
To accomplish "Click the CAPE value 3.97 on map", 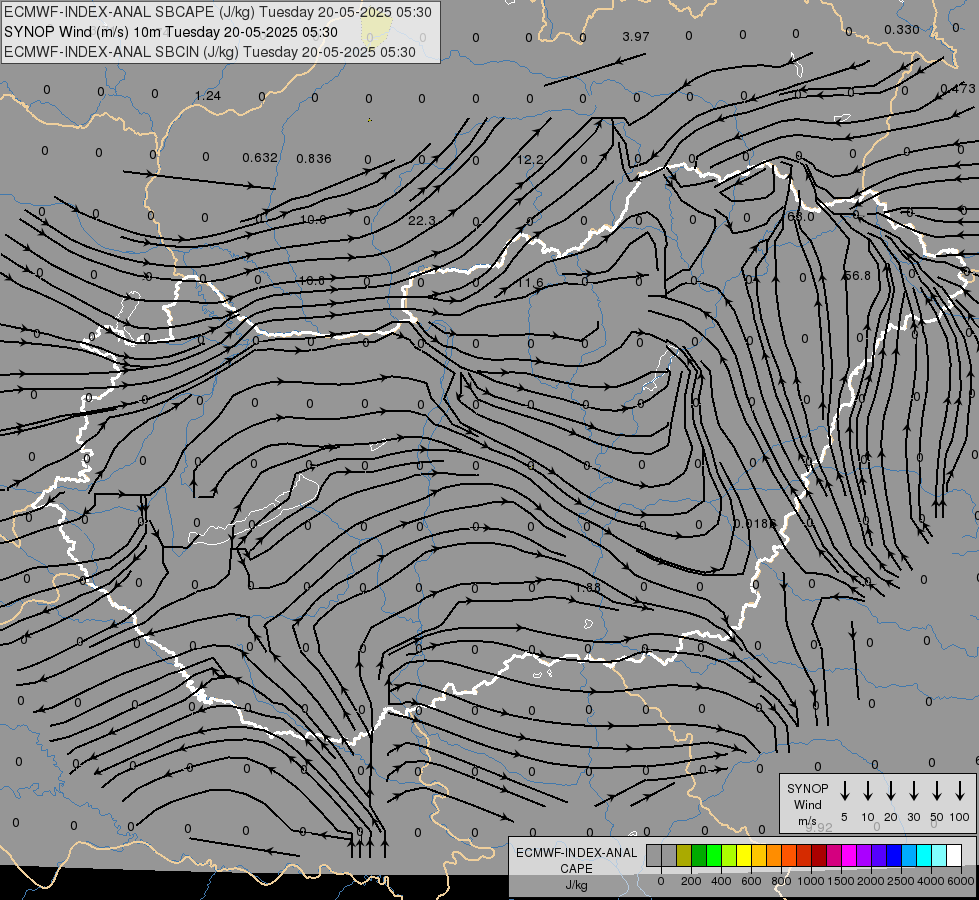I will (x=636, y=37).
